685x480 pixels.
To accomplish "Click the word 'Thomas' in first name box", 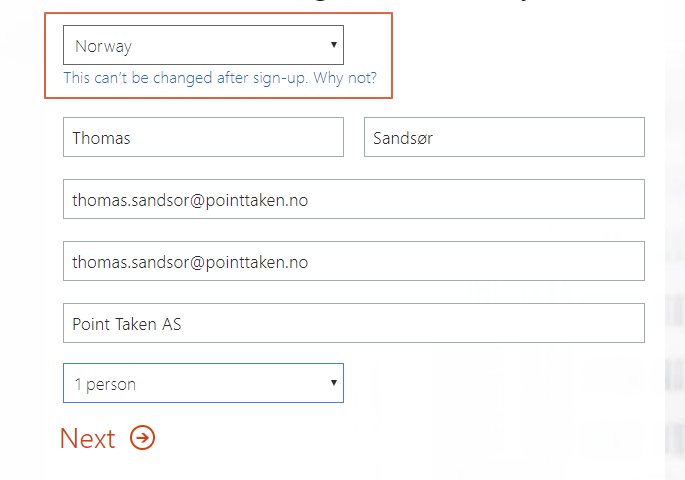I will coord(101,138).
